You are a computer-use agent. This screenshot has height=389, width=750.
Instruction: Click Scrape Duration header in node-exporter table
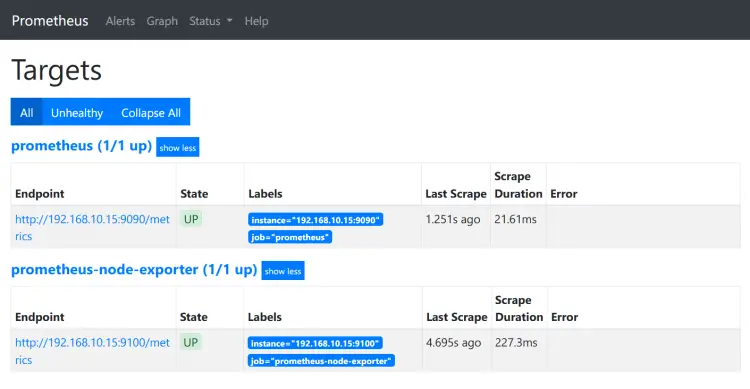[519, 309]
